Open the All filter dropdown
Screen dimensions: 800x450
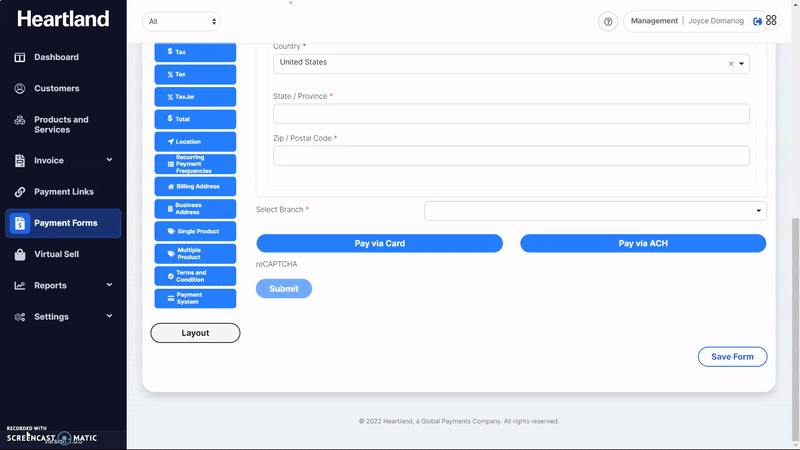click(181, 21)
